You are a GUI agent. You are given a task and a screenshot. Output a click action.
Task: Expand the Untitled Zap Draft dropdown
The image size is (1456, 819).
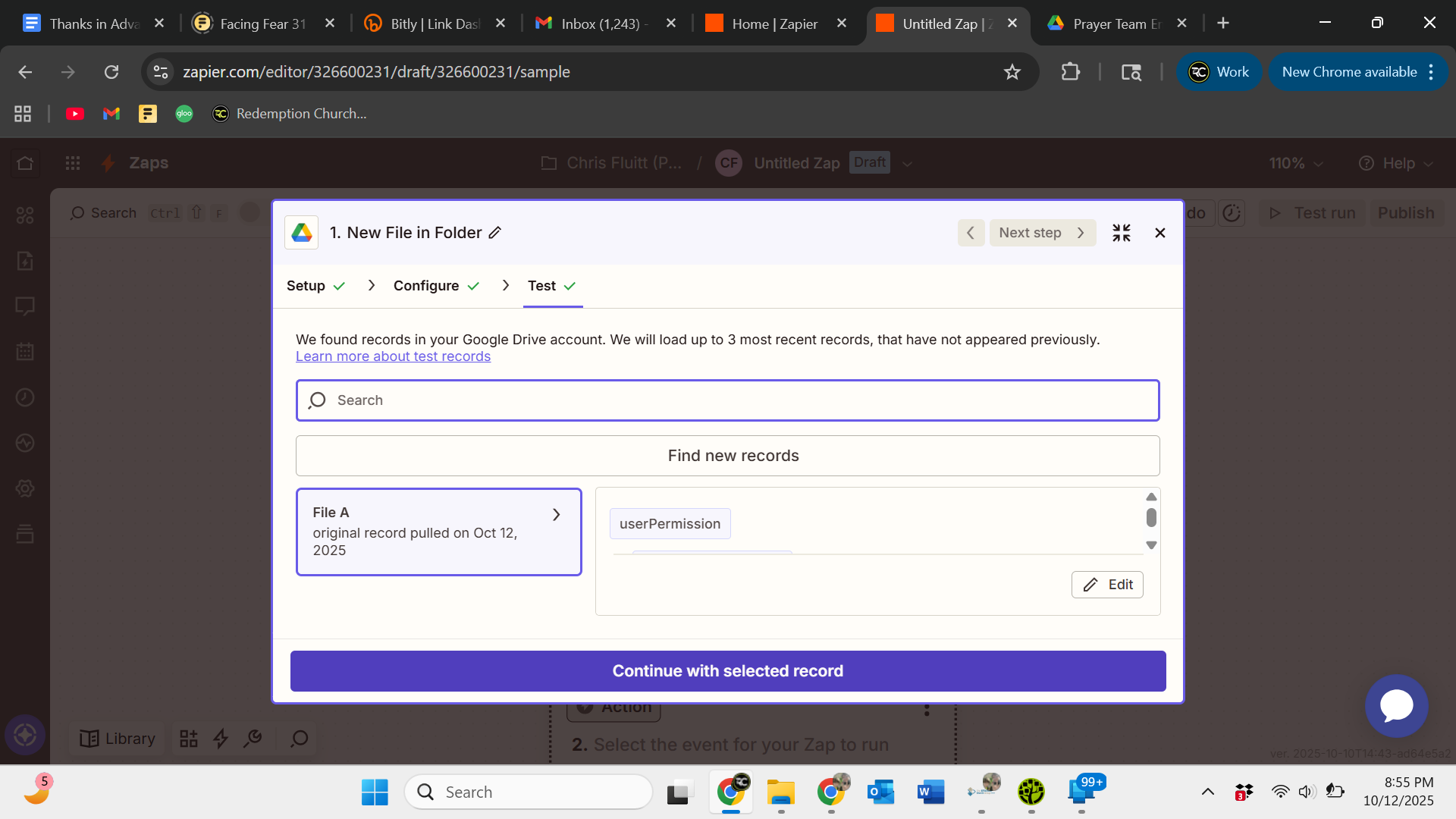point(907,163)
